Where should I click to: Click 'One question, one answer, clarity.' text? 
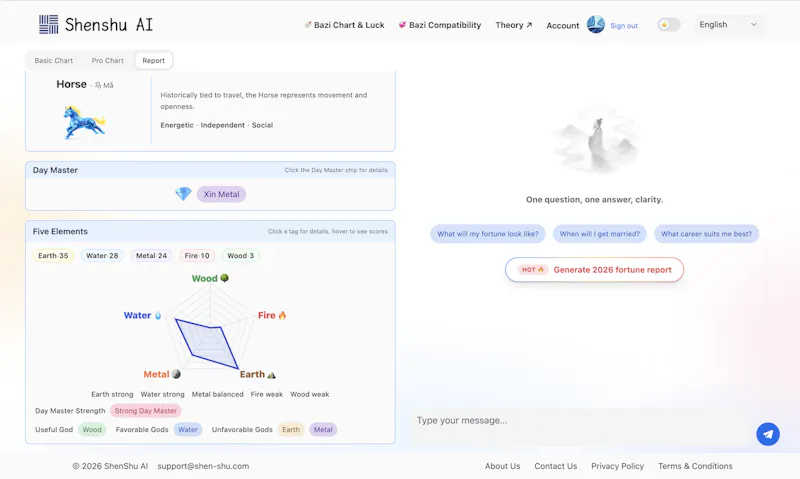[x=594, y=199]
